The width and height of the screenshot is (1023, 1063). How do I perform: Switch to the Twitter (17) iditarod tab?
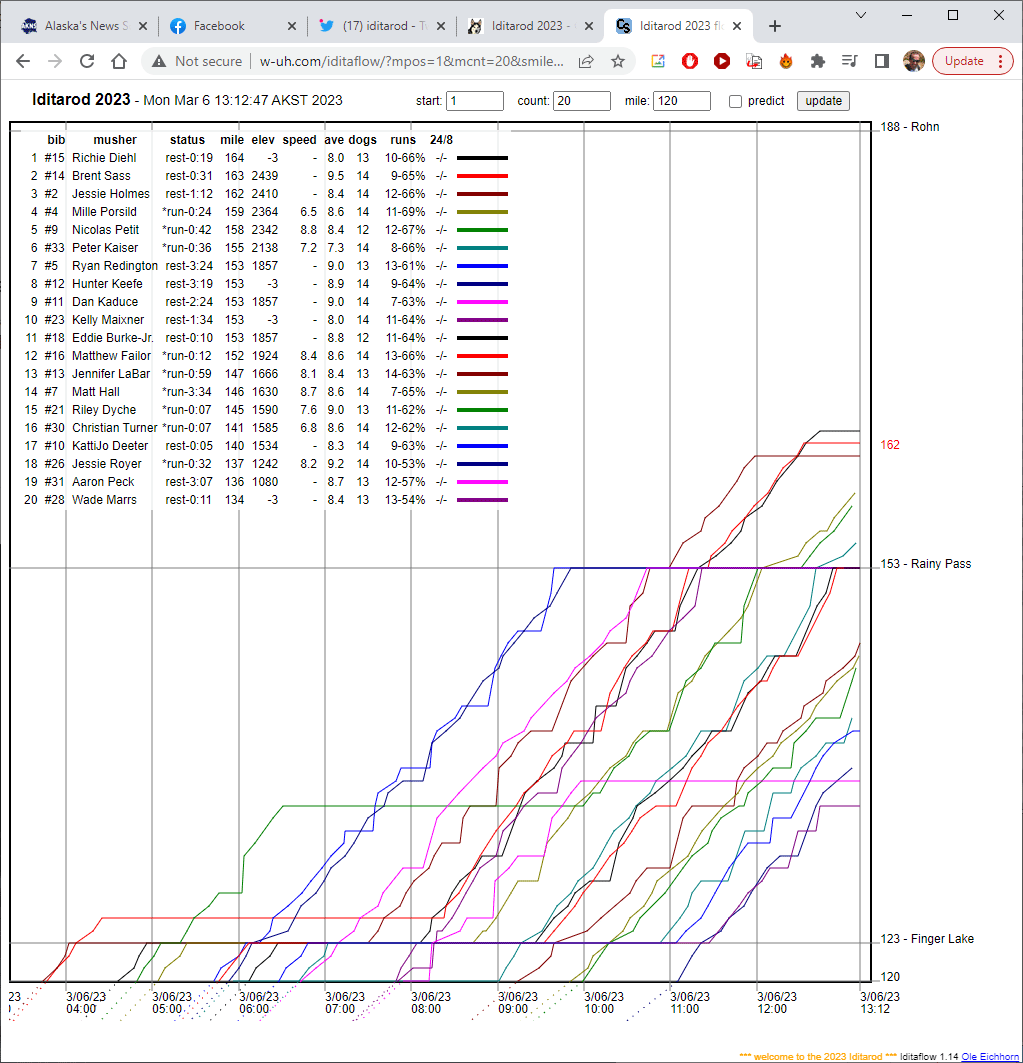pyautogui.click(x=383, y=26)
